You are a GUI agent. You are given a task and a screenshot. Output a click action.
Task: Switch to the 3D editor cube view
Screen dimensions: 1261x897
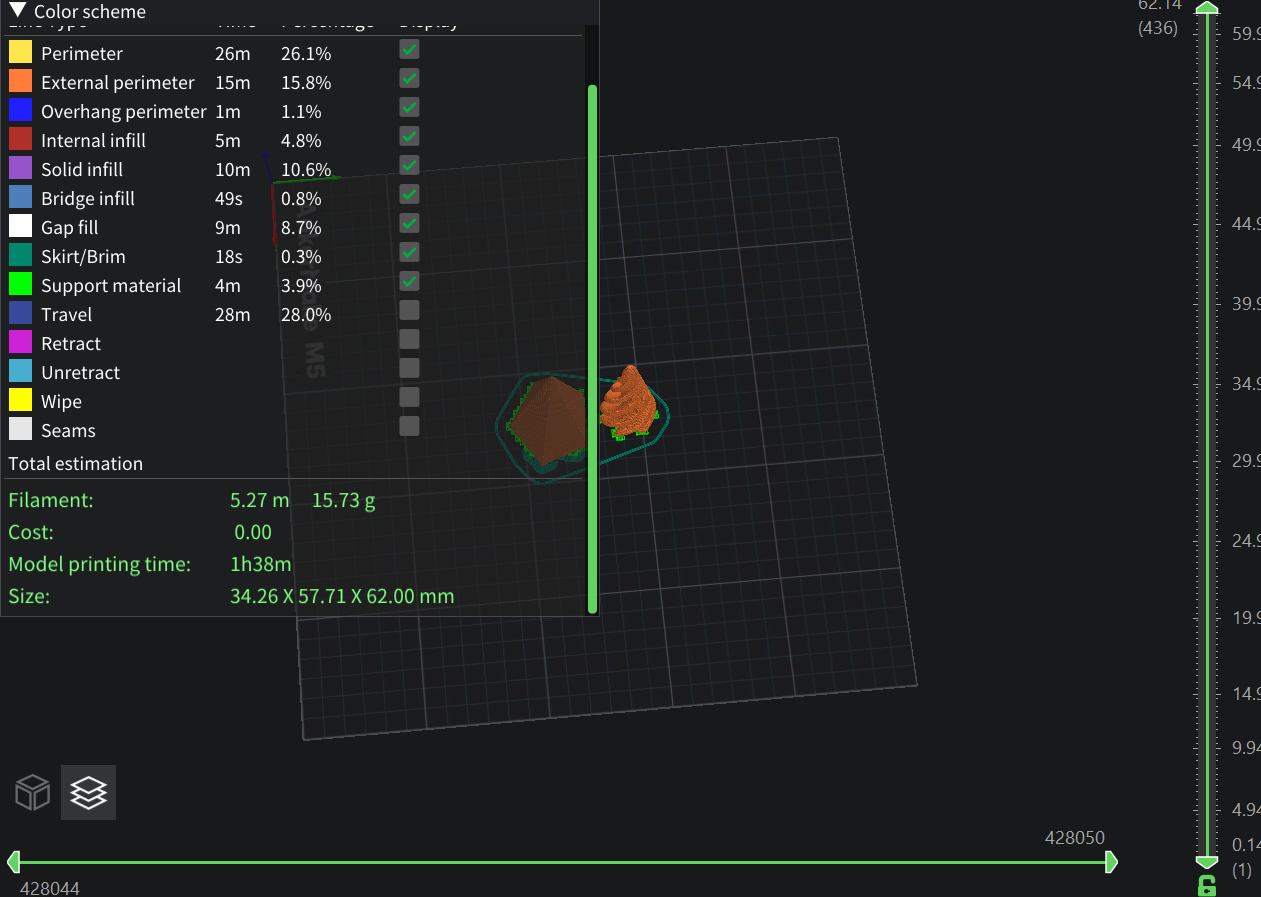click(33, 793)
